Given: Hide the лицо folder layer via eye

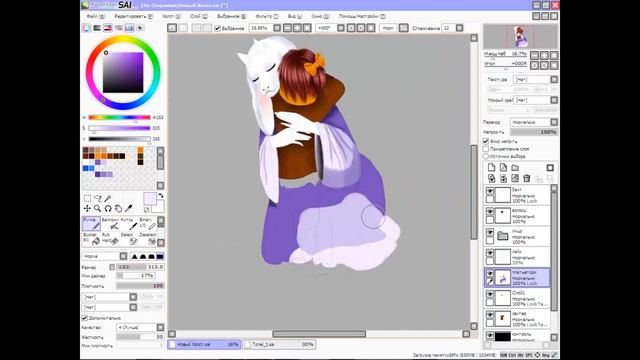Looking at the screenshot, I should 490,232.
